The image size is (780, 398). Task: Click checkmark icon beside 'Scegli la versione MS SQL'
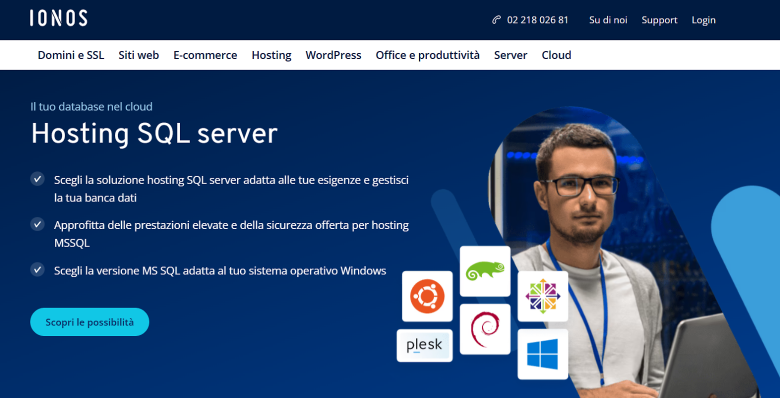[x=37, y=270]
